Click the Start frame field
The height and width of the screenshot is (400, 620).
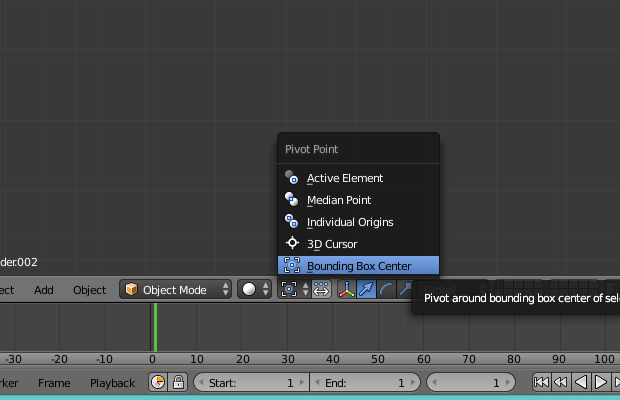coord(252,383)
